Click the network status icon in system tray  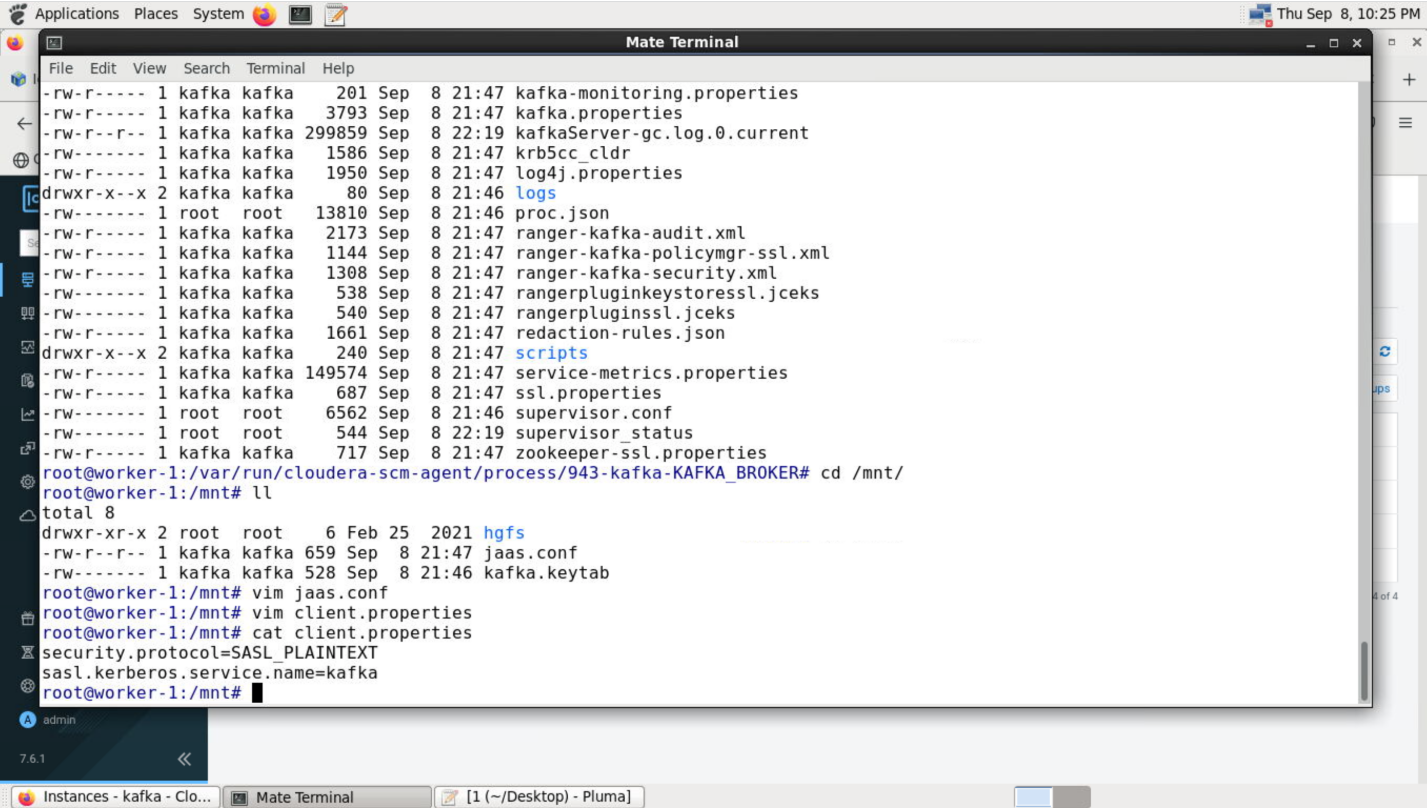[1259, 14]
